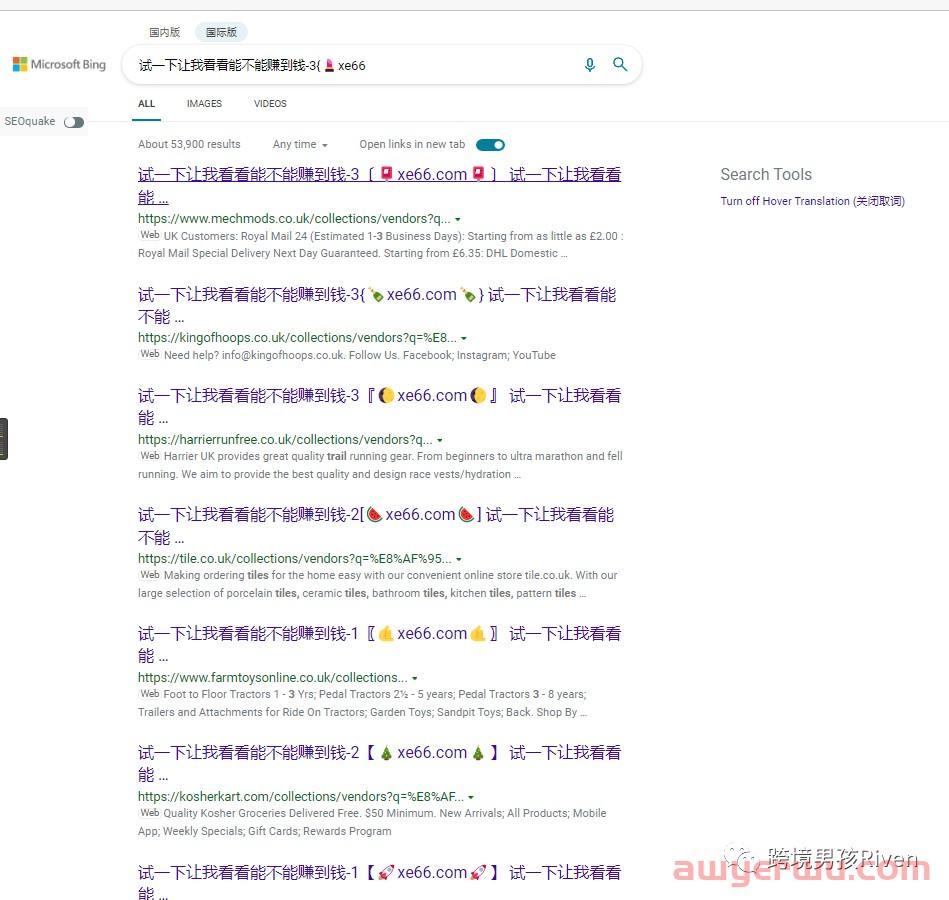
Task: Click Turn off Hover Translation link
Action: click(812, 201)
